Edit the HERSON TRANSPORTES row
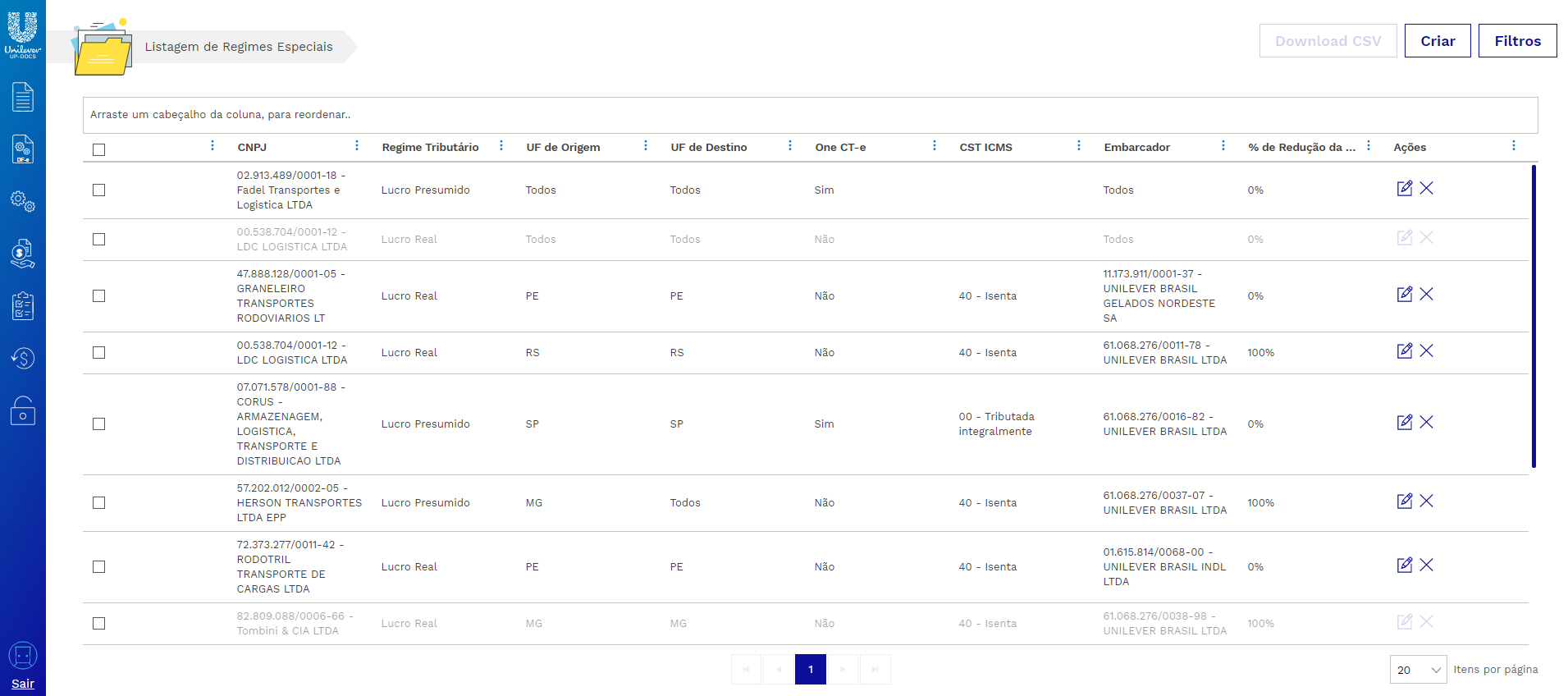Viewport: 1568px width, 696px height. pos(1405,501)
